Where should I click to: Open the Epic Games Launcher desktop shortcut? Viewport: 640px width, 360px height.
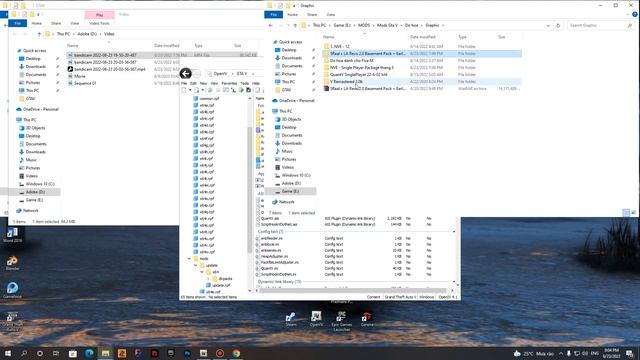pyautogui.click(x=342, y=321)
